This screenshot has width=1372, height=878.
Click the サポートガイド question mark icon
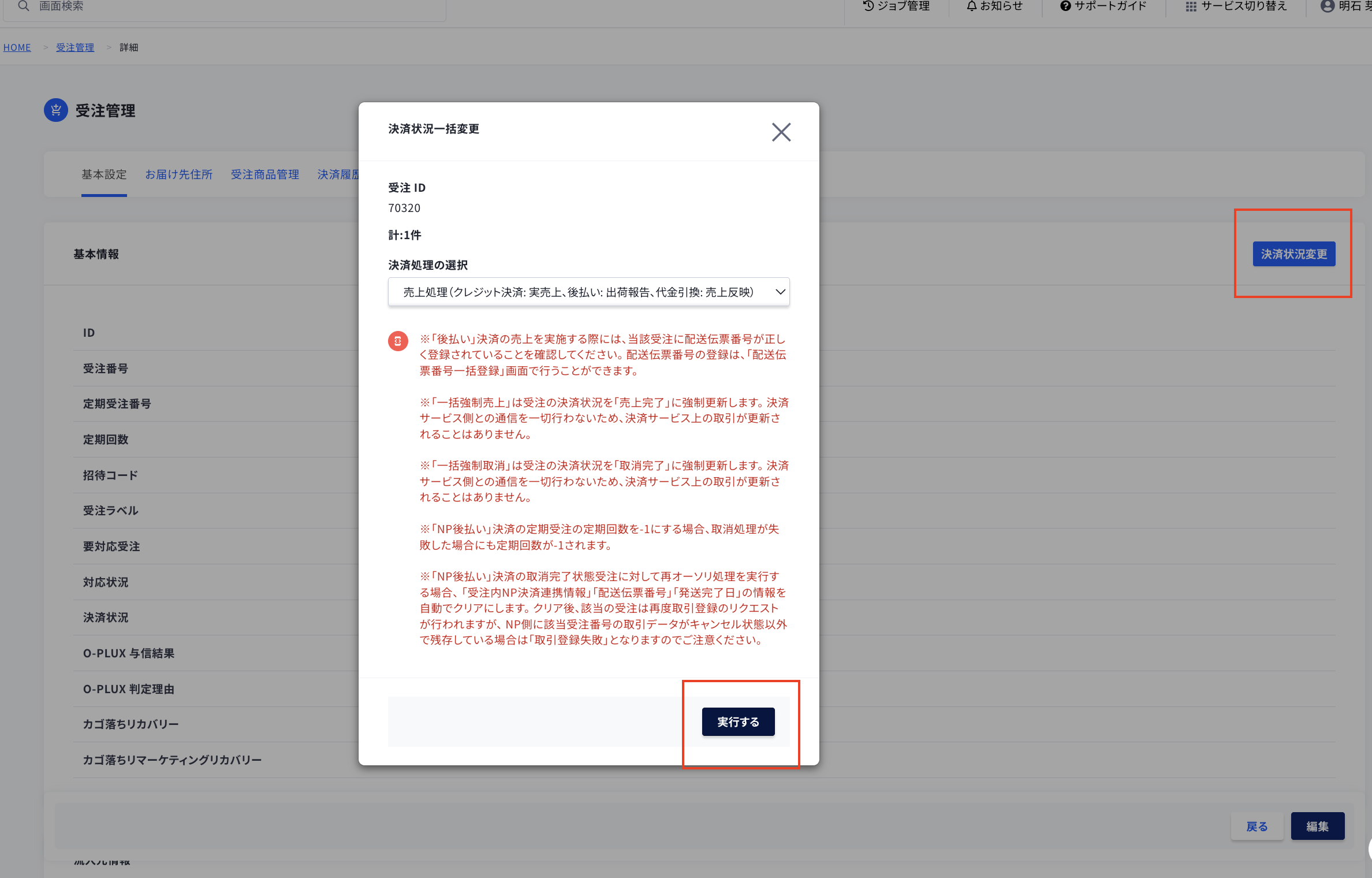(1065, 6)
